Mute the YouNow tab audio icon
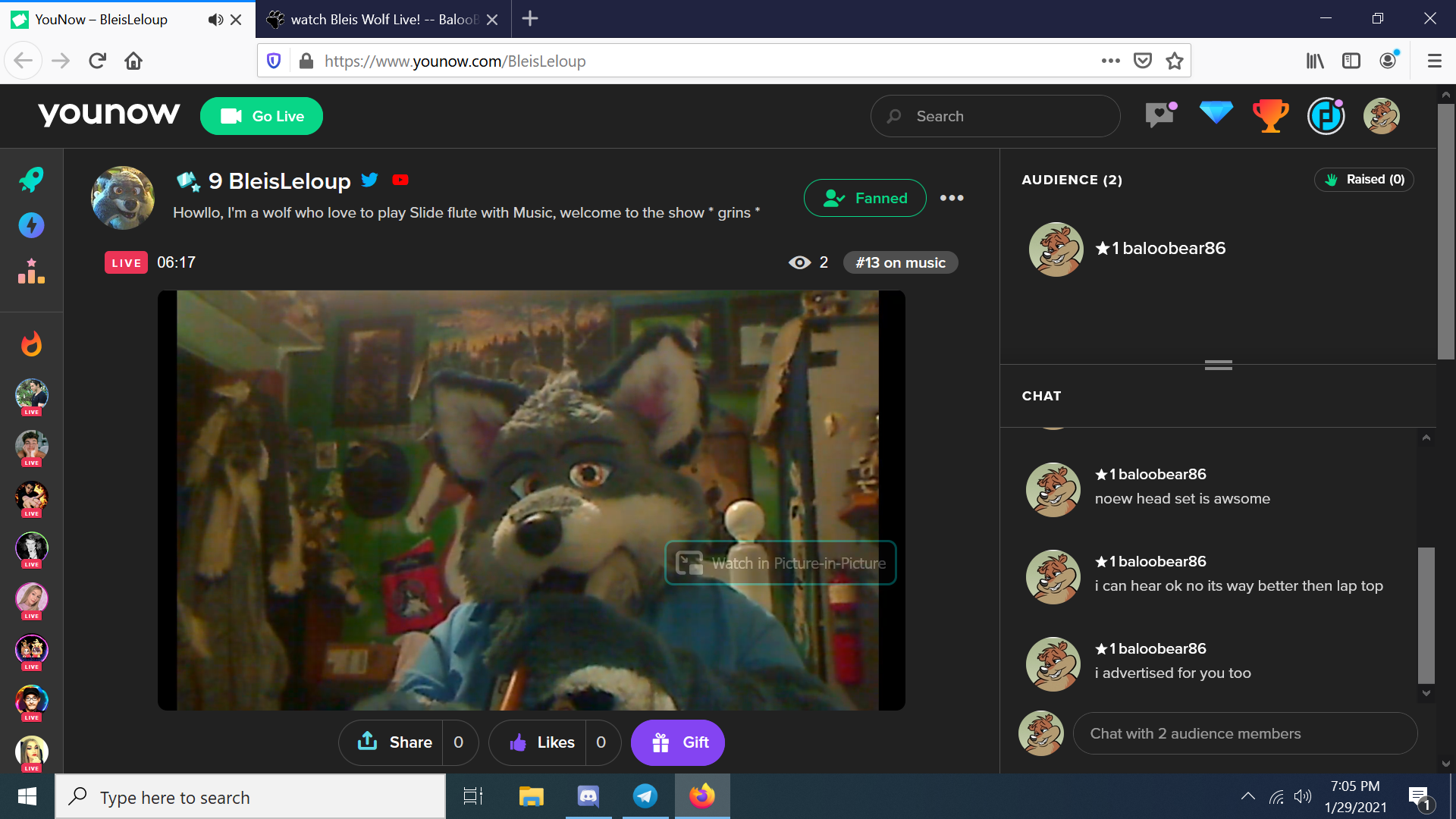This screenshot has height=819, width=1456. click(215, 20)
